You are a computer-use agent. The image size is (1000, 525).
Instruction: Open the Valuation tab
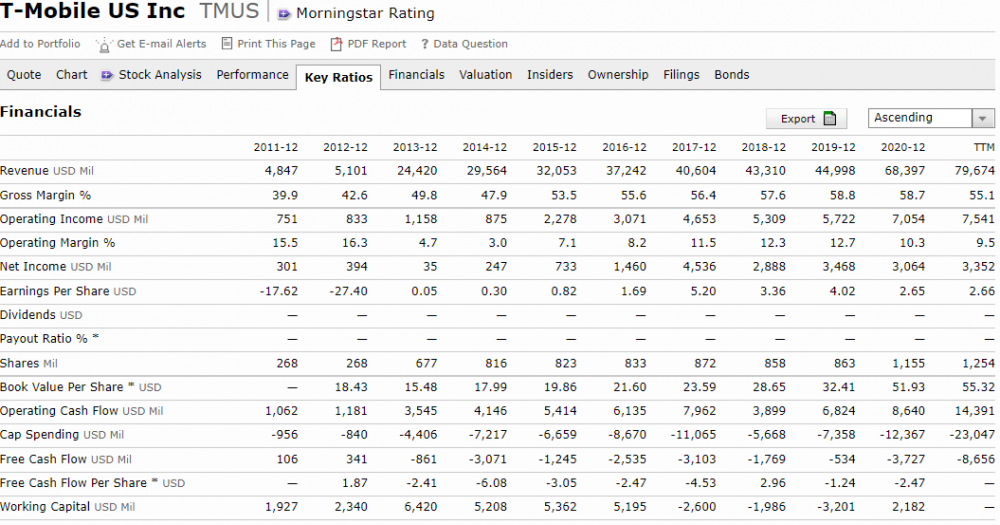pyautogui.click(x=485, y=75)
